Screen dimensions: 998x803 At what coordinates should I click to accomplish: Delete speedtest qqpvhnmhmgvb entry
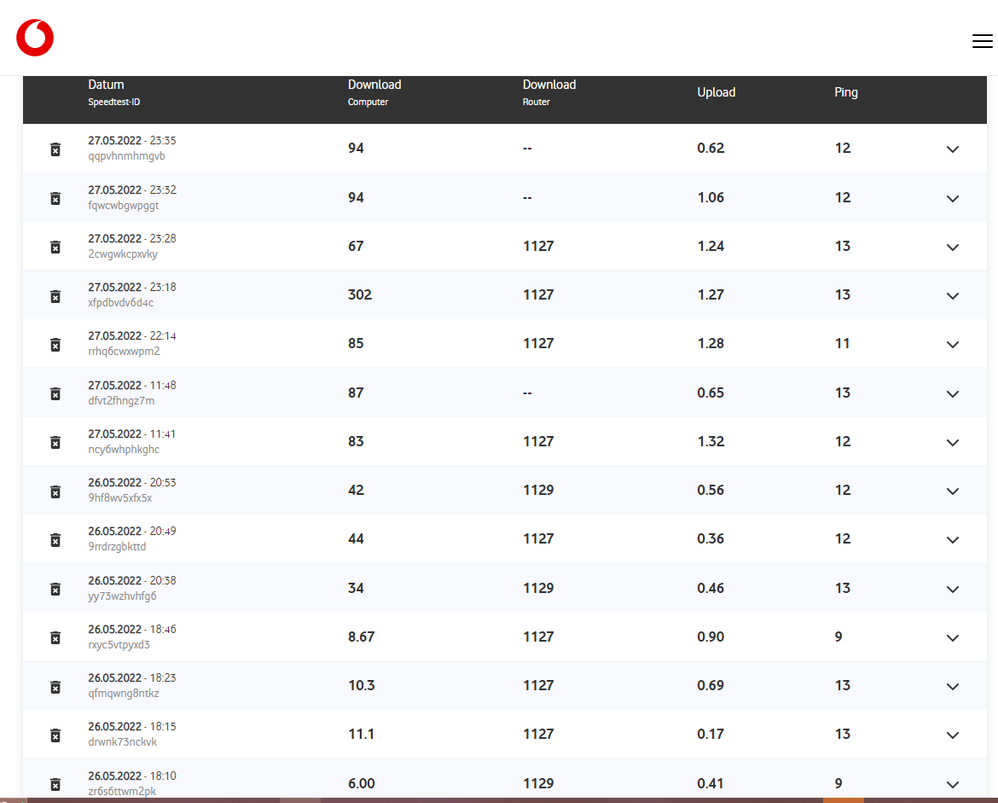[56, 149]
